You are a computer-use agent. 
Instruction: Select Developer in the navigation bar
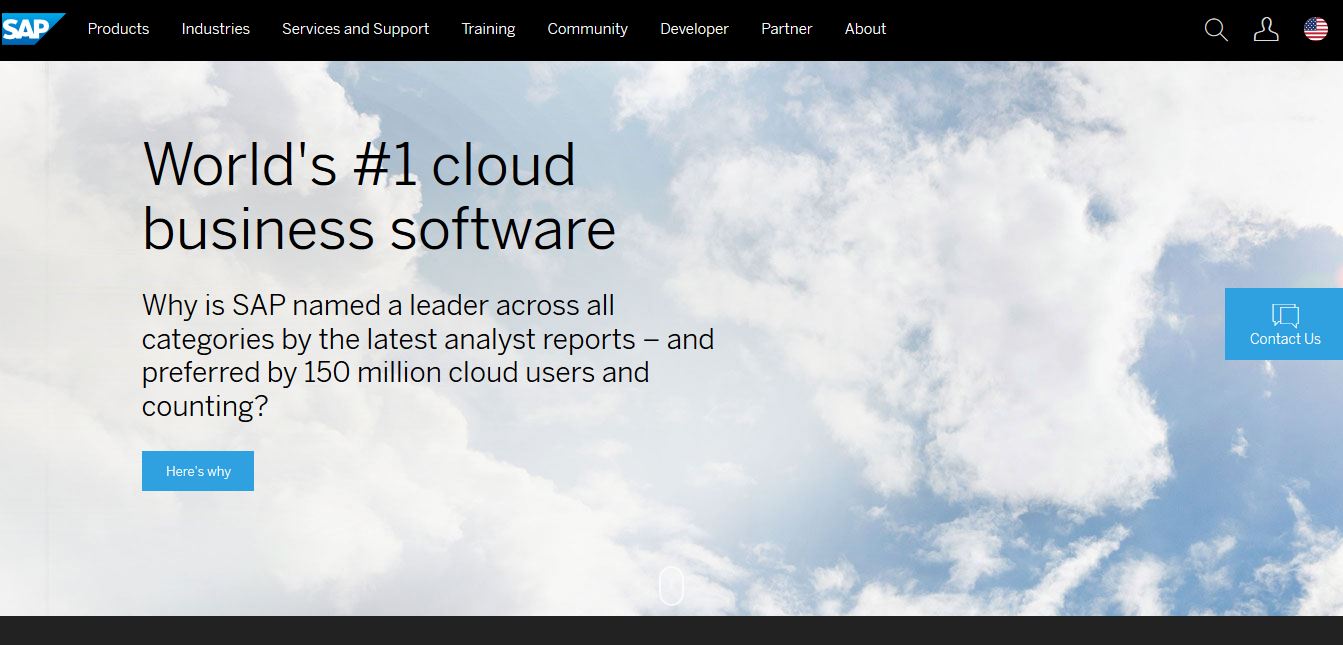click(694, 29)
